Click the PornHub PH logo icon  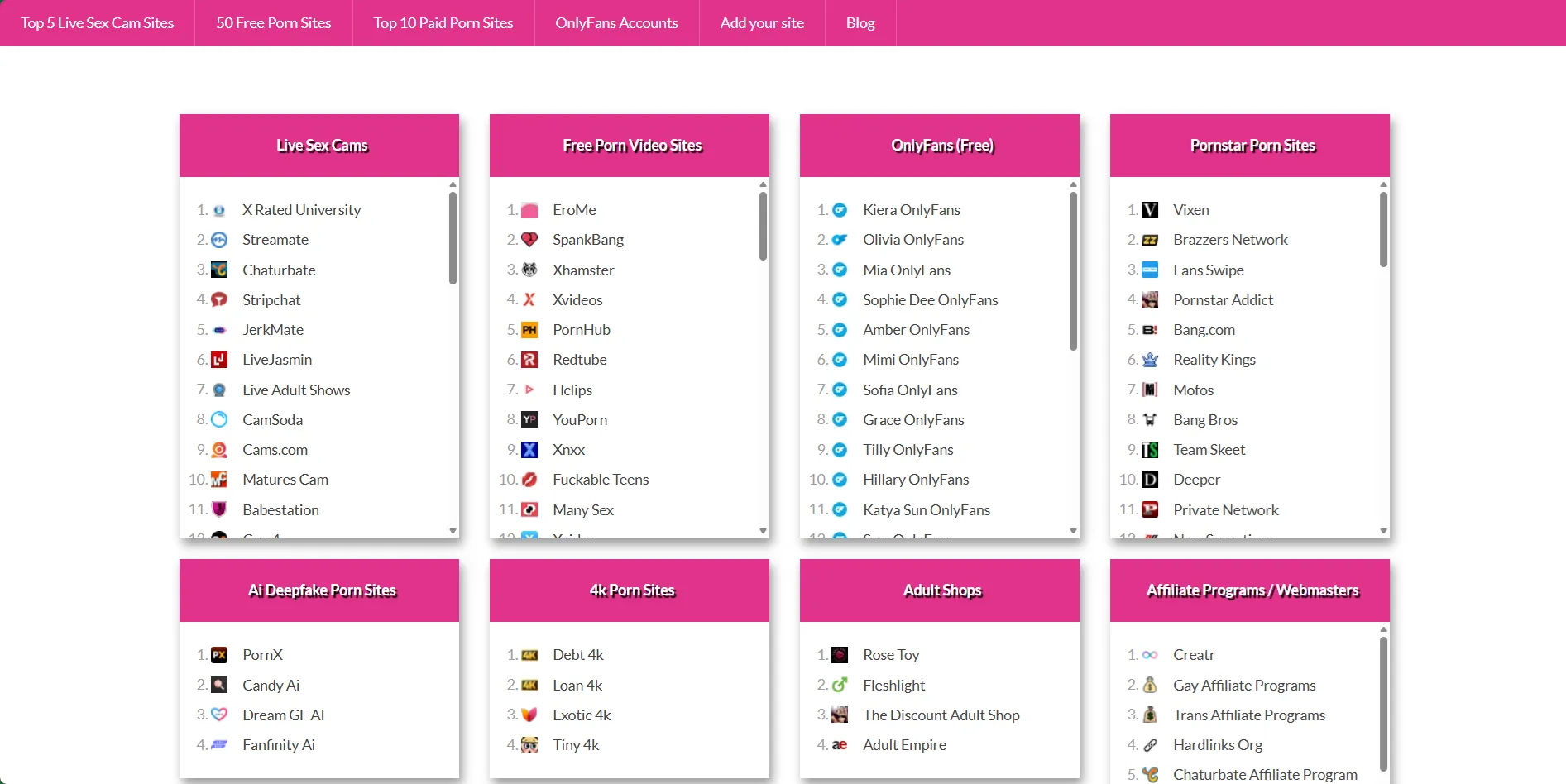coord(529,330)
